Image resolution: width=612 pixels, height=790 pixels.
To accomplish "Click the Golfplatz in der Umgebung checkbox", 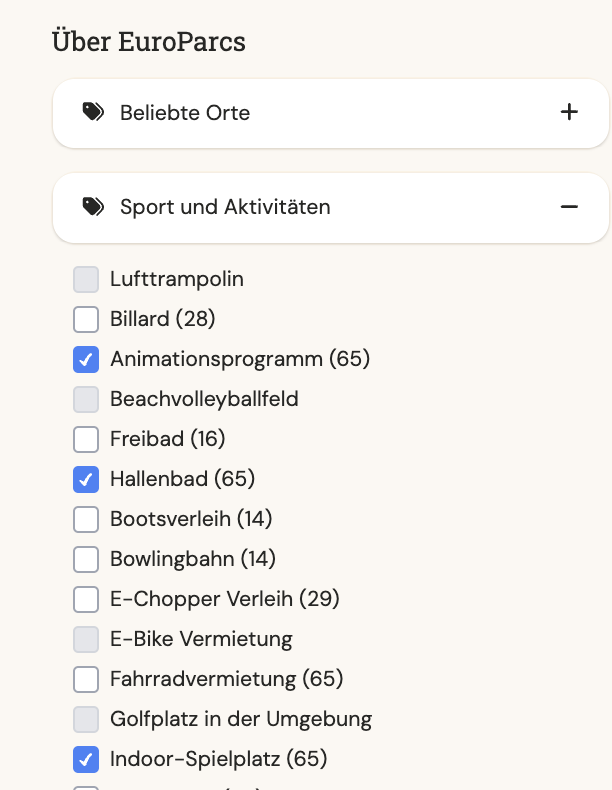I will 86,719.
